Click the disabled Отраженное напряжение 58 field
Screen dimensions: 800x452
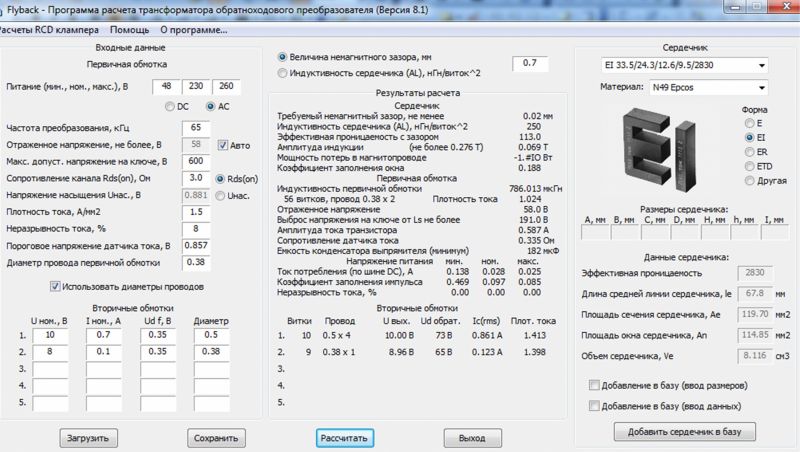pyautogui.click(x=196, y=144)
